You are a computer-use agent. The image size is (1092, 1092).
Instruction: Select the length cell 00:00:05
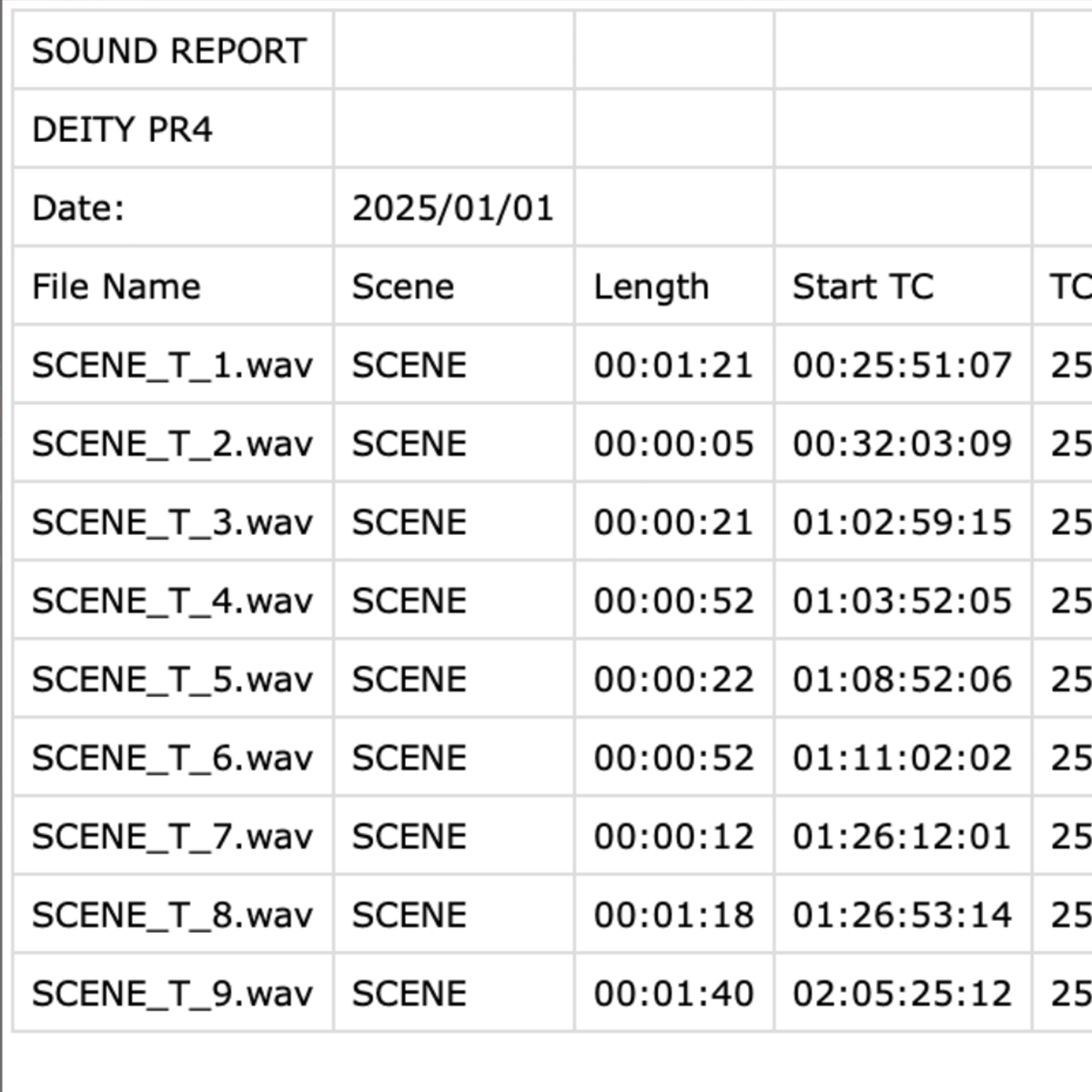pos(673,444)
